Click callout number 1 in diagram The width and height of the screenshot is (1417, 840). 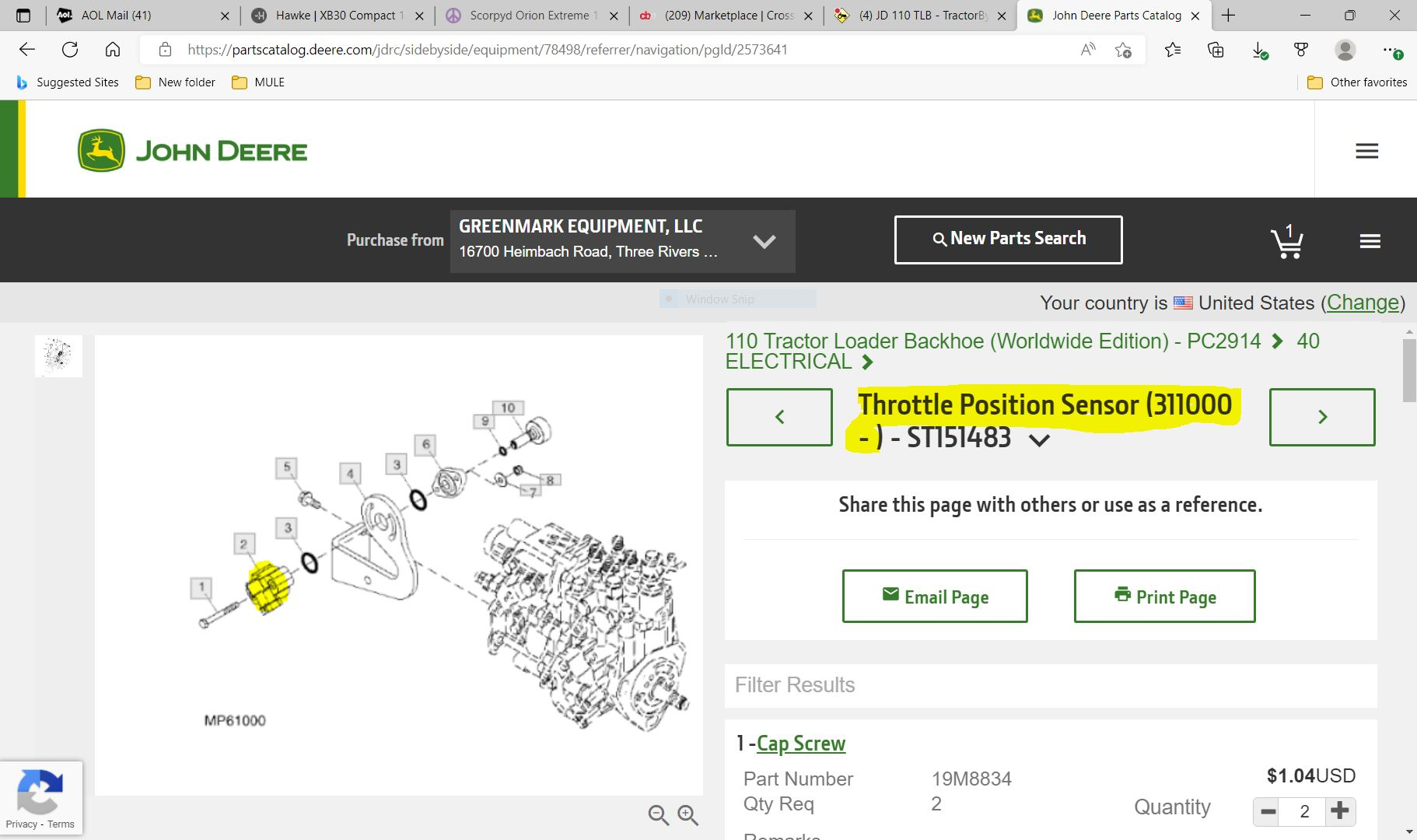coord(201,588)
